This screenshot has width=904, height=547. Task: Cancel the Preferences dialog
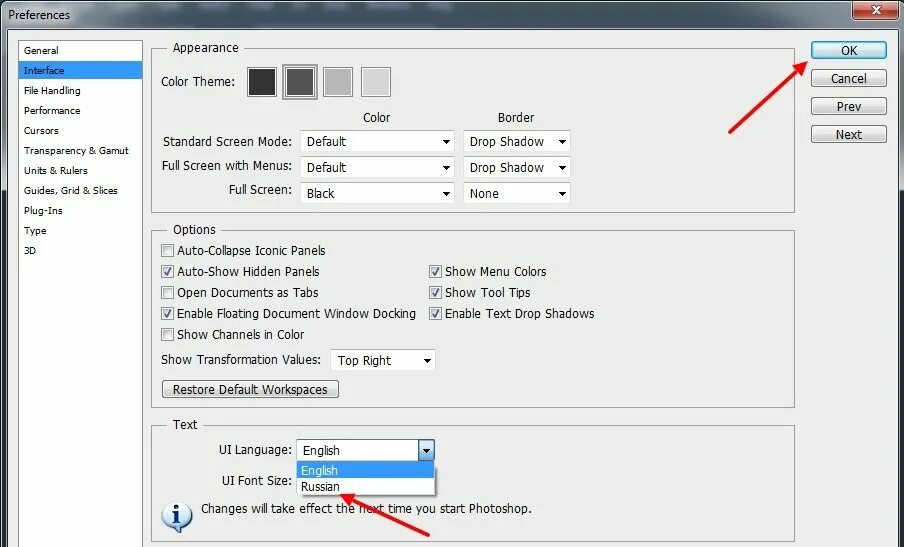click(x=849, y=78)
